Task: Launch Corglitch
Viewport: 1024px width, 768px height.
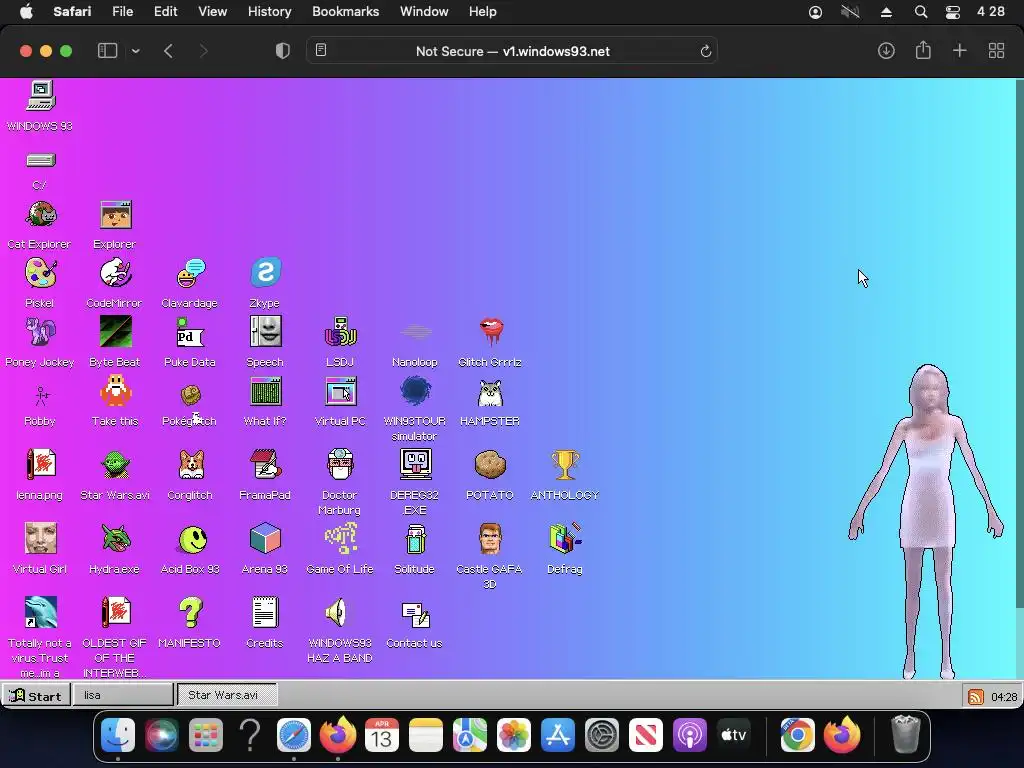Action: (x=191, y=465)
